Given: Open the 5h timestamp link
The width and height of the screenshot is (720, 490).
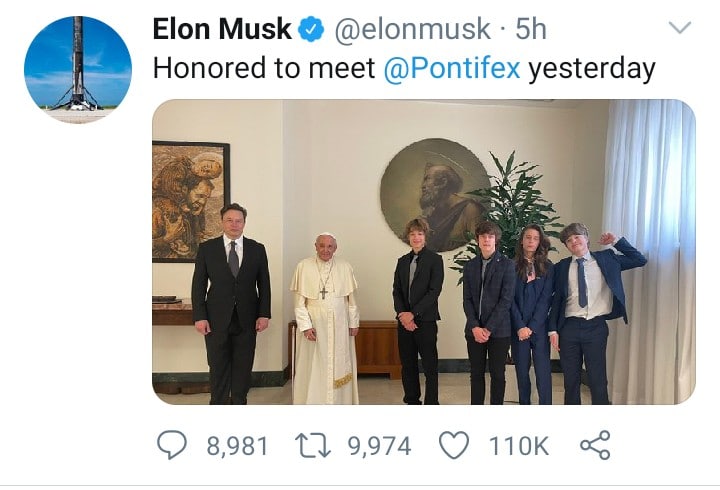Looking at the screenshot, I should pos(532,30).
